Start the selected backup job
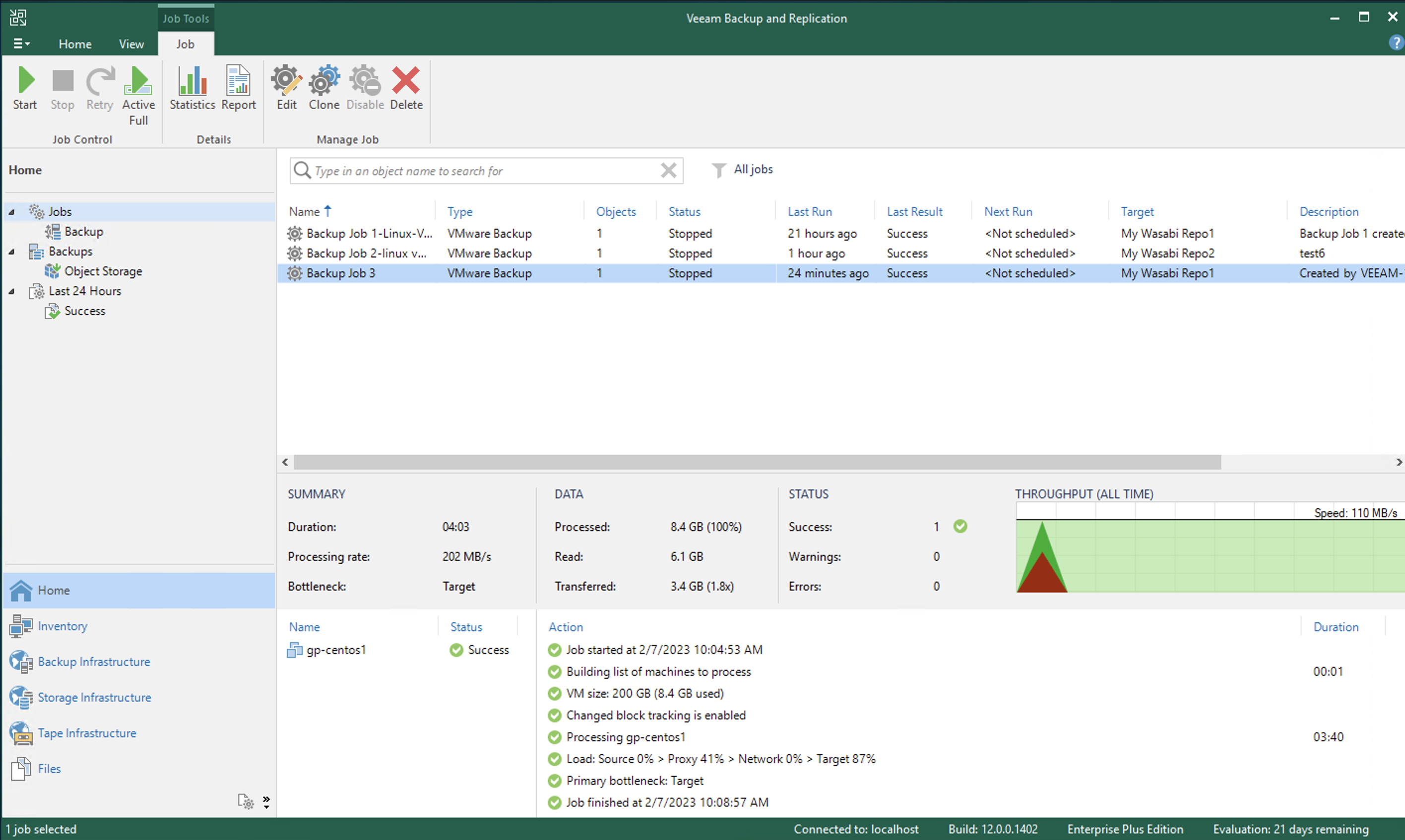This screenshot has height=840, width=1405. (x=25, y=88)
